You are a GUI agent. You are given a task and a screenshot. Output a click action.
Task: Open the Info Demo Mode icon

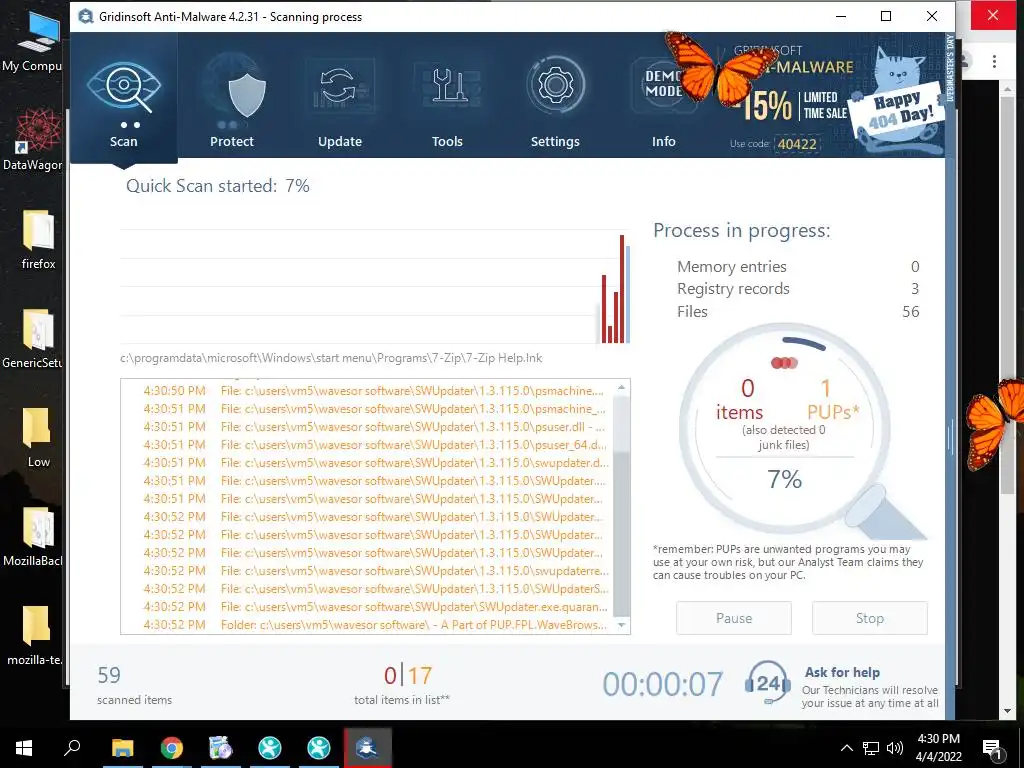click(662, 84)
